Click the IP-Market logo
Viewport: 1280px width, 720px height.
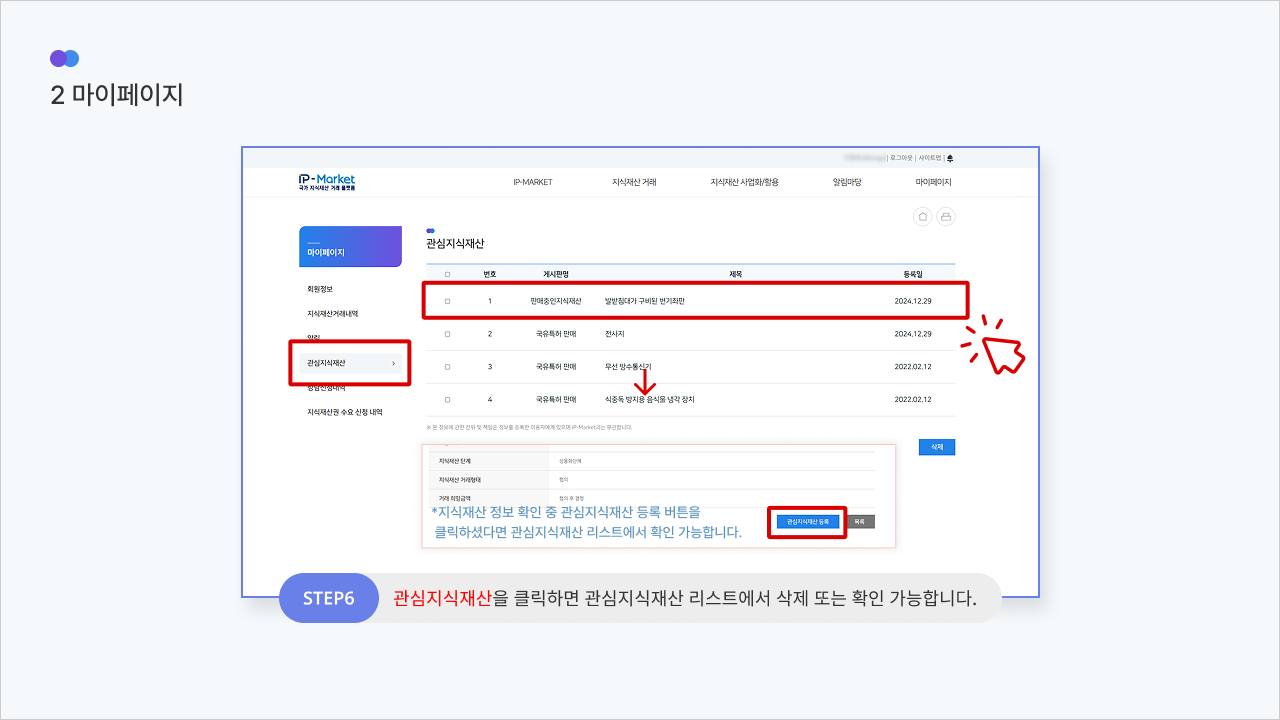[327, 182]
